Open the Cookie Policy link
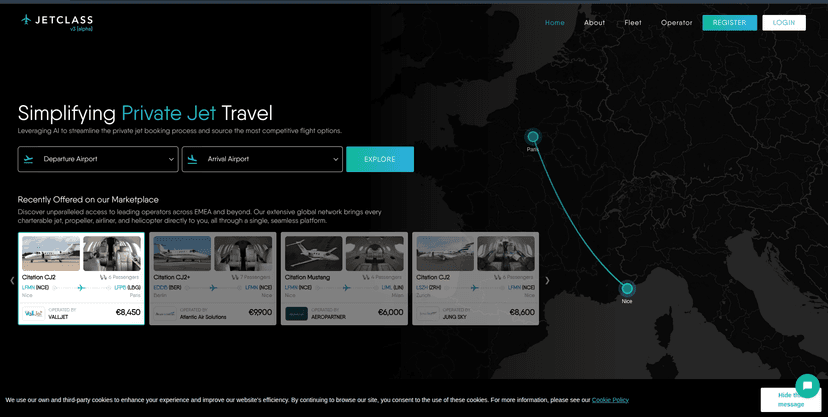 (610, 400)
